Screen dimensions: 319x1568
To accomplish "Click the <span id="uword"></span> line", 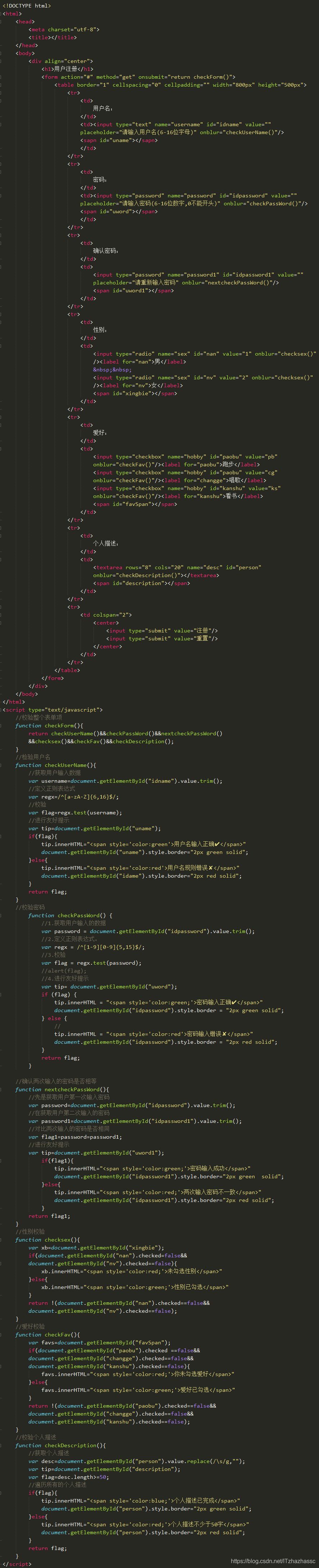I will point(119,212).
